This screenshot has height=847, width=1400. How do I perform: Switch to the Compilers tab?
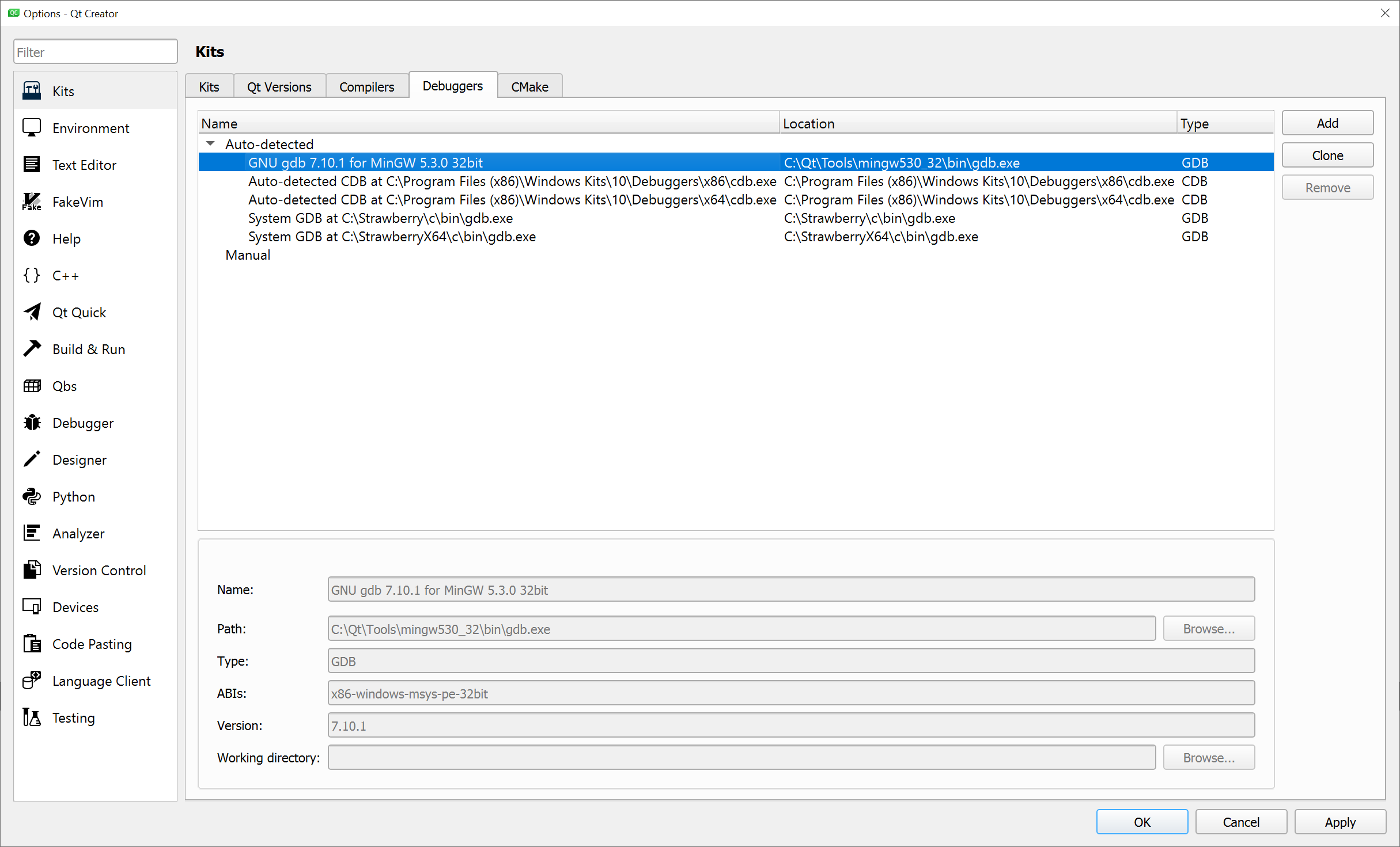pyautogui.click(x=366, y=87)
